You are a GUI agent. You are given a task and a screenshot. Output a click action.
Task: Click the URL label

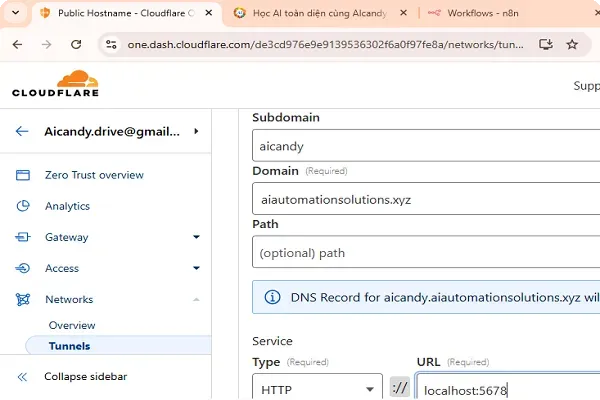428,362
